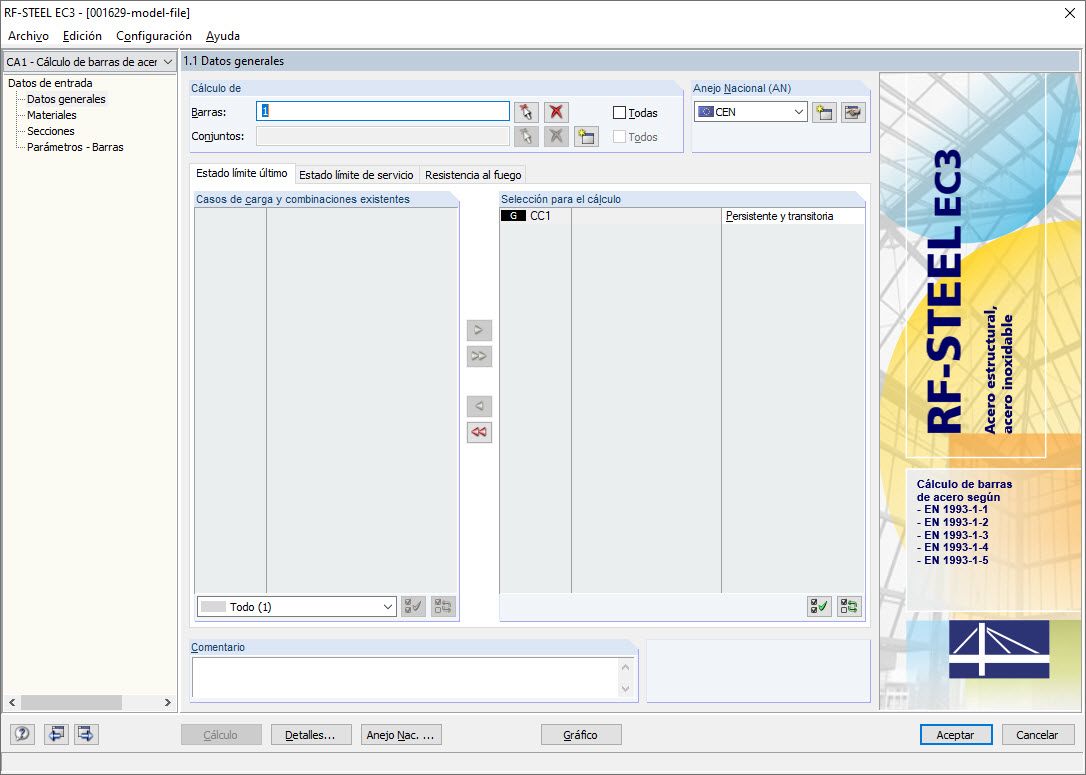Click the Cancelar button

point(1037,735)
